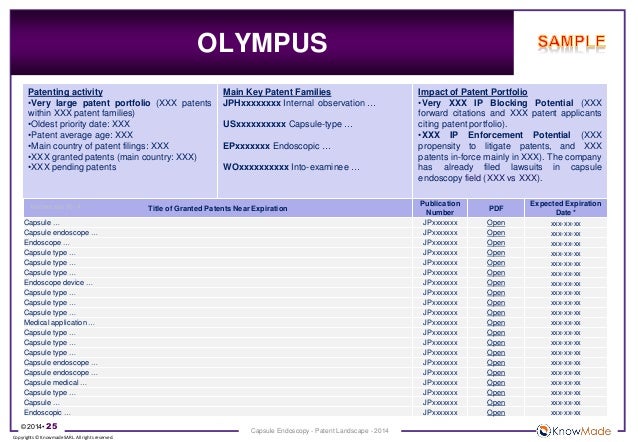This screenshot has height=442, width=638.
Task: Select the WOxxxxxxxxxx Into-examinee entry
Action: pyautogui.click(x=291, y=167)
